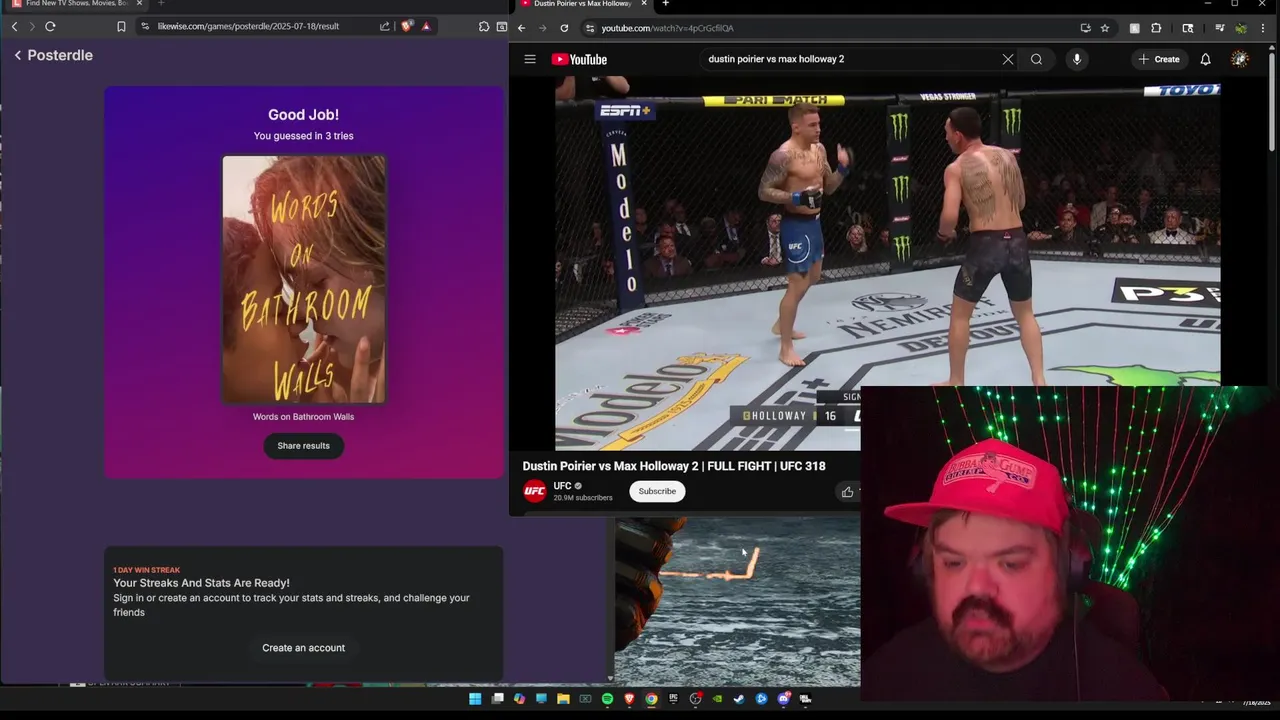Open YouTube account avatar menu
The image size is (1280, 720).
point(1240,59)
